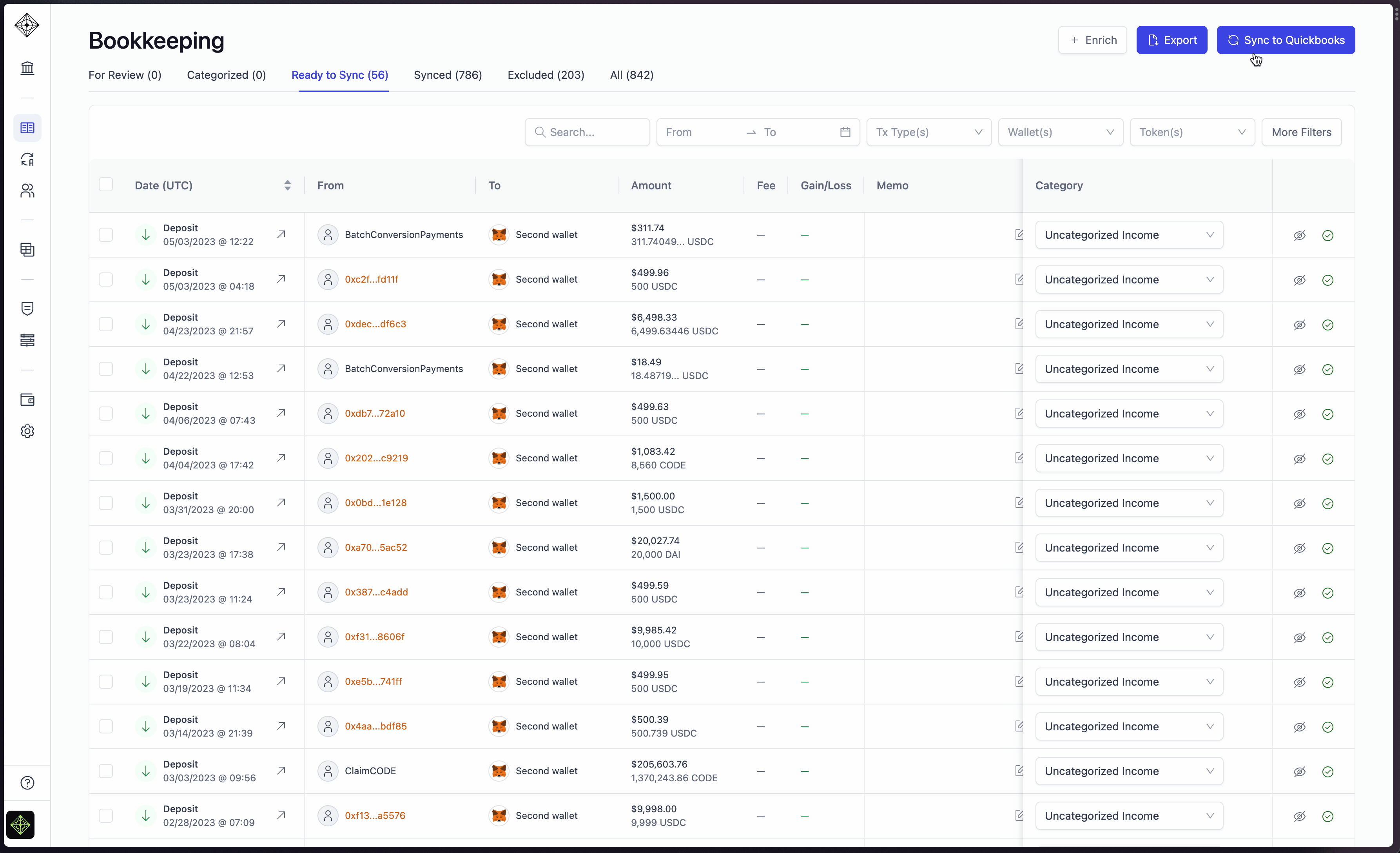Edit memo for the $311.74 deposit
Screen dimensions: 1400x853
tap(1019, 235)
